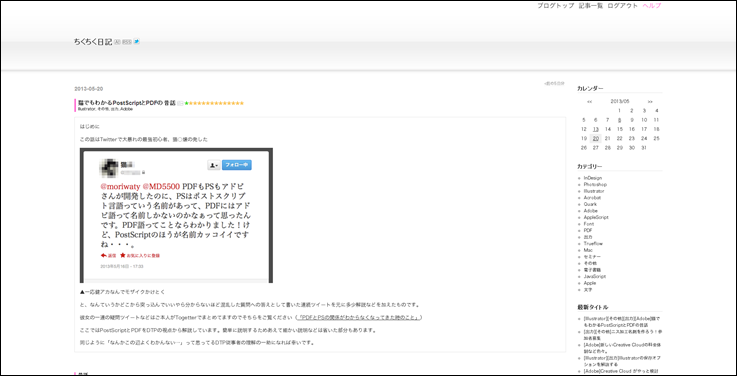Click day 31 in the calendar
Image resolution: width=737 pixels, height=376 pixels.
[644, 148]
